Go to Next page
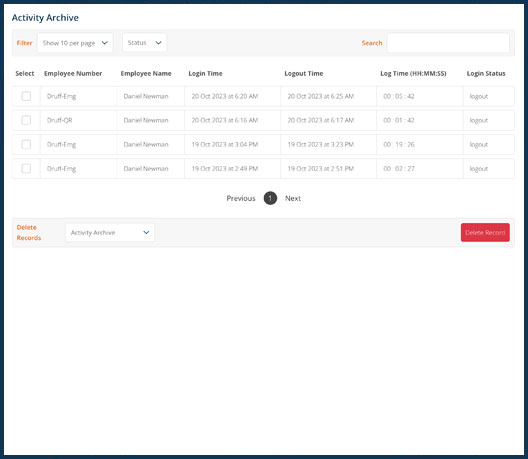The height and width of the screenshot is (459, 528). (x=293, y=198)
